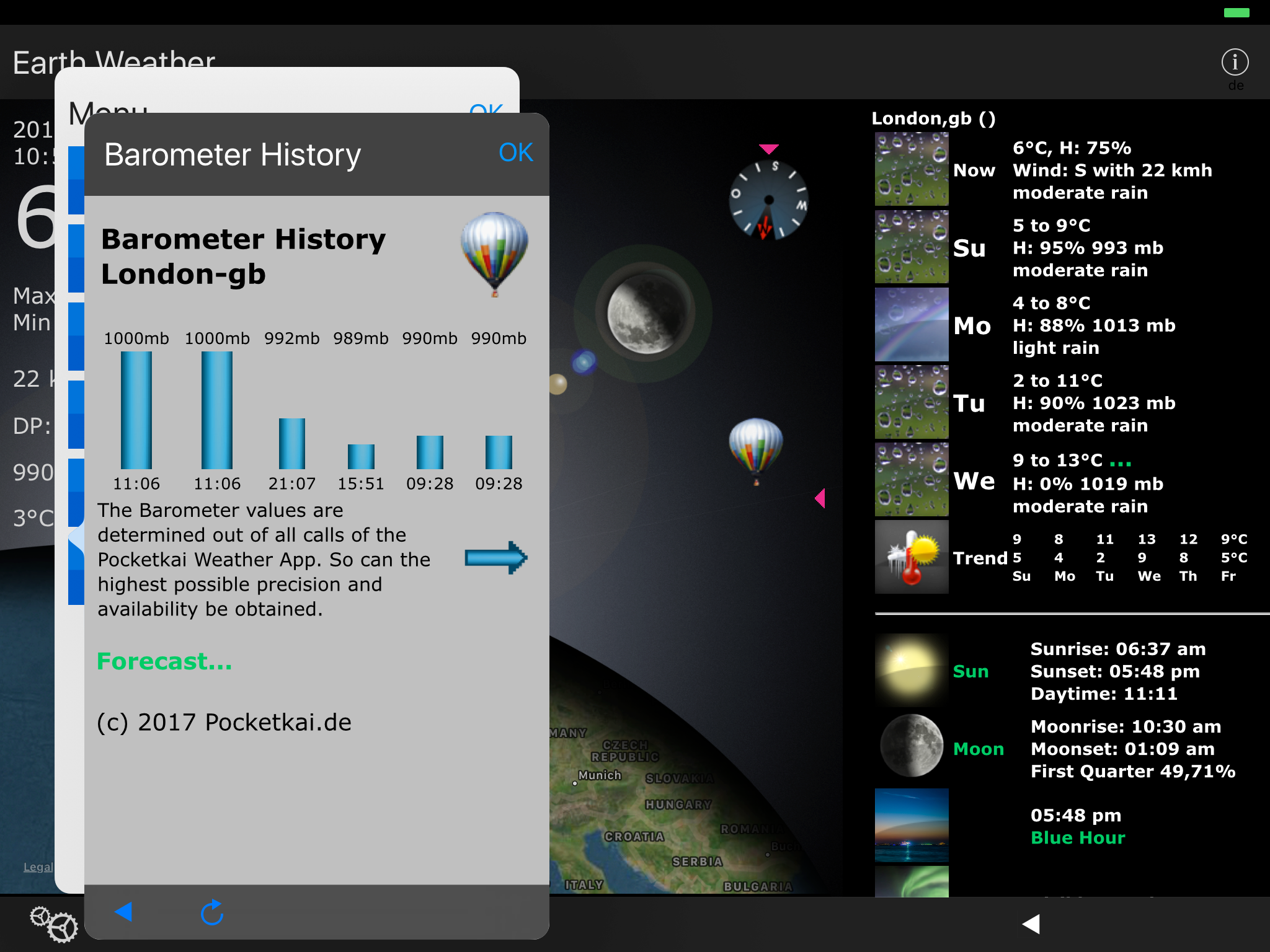Select the green Moon label
1270x952 pixels.
[978, 749]
